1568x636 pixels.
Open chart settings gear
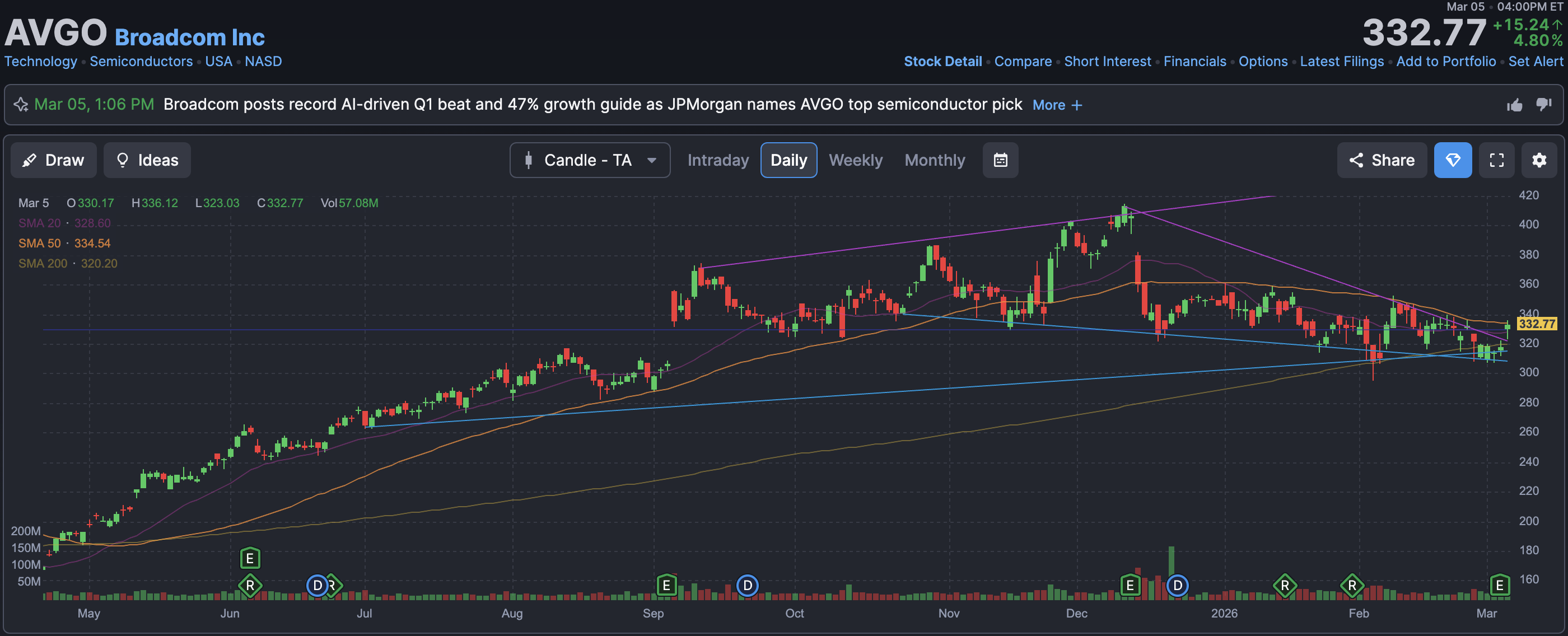(x=1539, y=160)
